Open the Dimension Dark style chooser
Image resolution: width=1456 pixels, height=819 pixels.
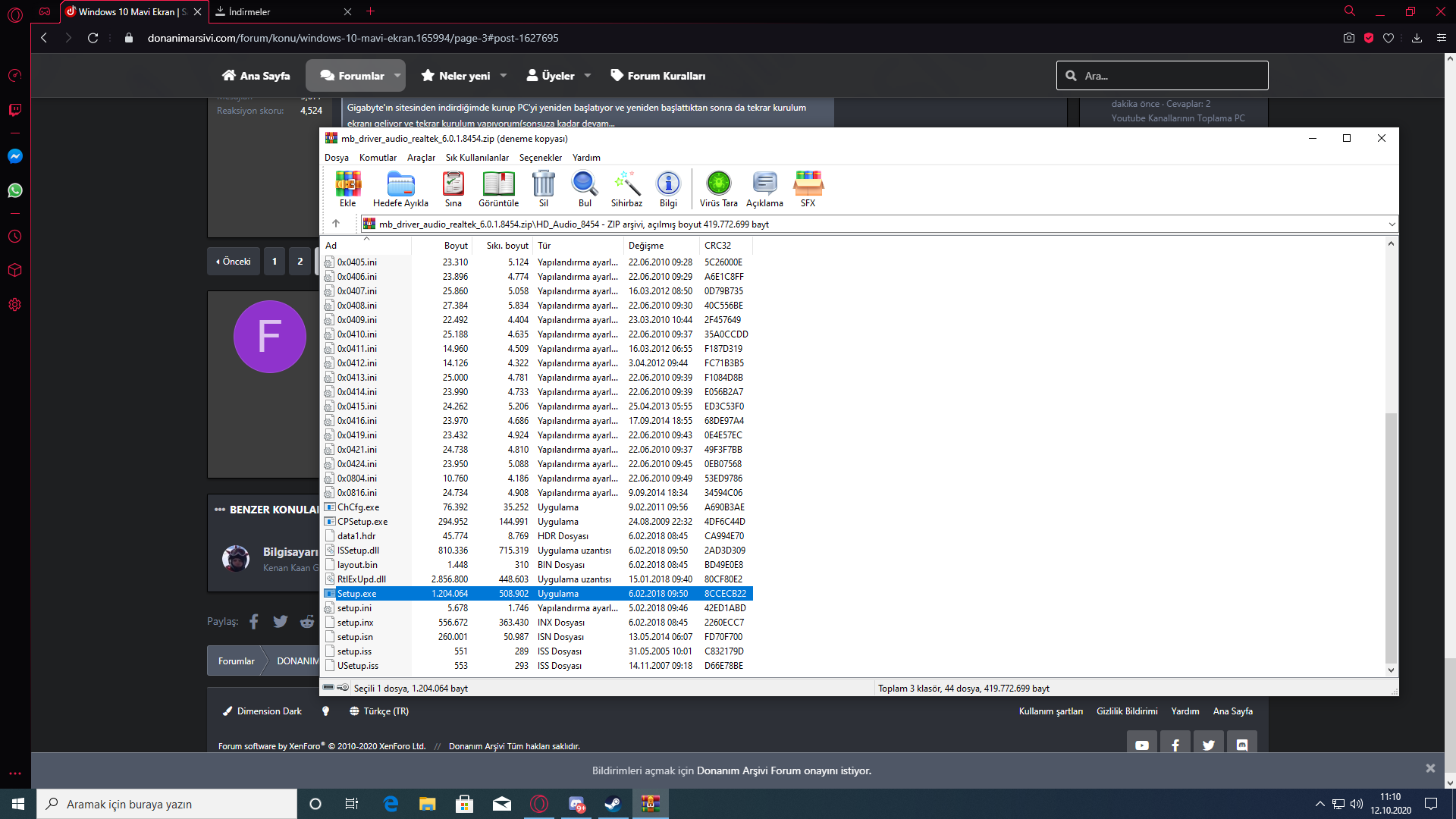click(262, 711)
